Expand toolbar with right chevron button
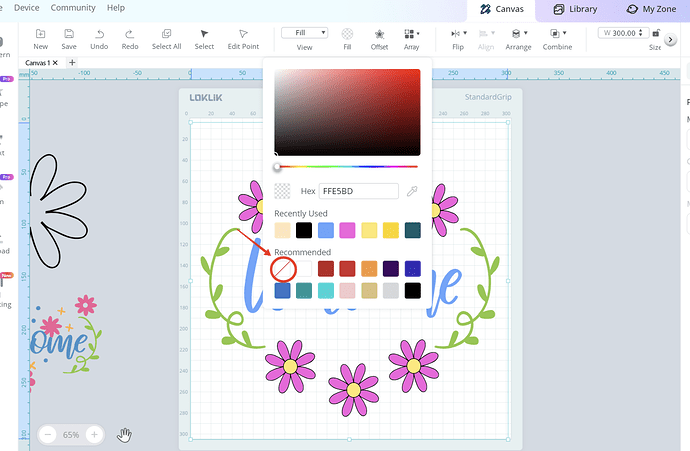This screenshot has height=451, width=690. [x=670, y=40]
